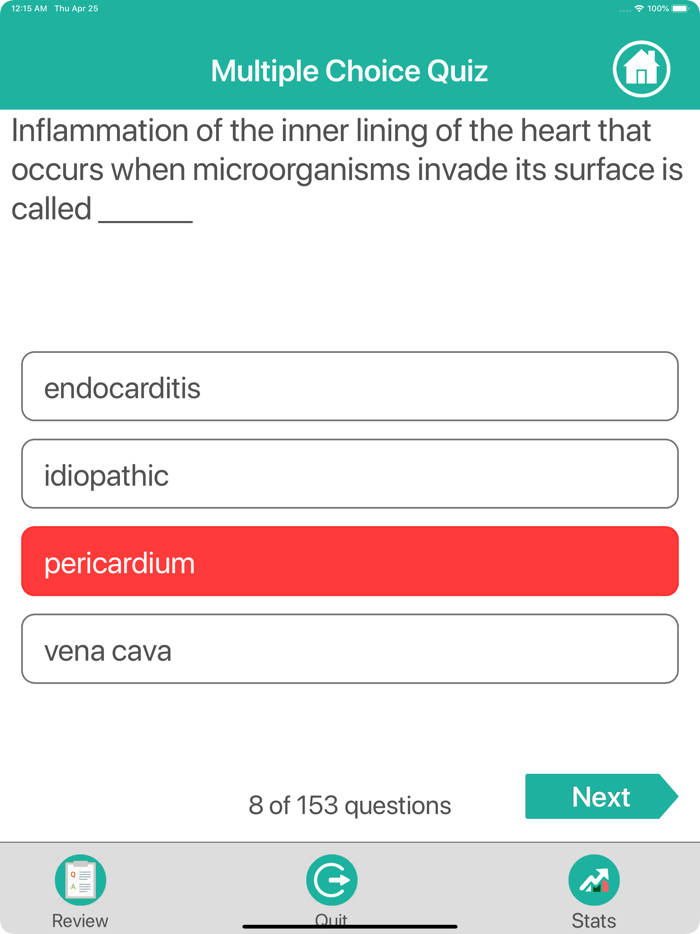
Task: Click the '8 of 153 questions' progress text
Action: [x=350, y=805]
